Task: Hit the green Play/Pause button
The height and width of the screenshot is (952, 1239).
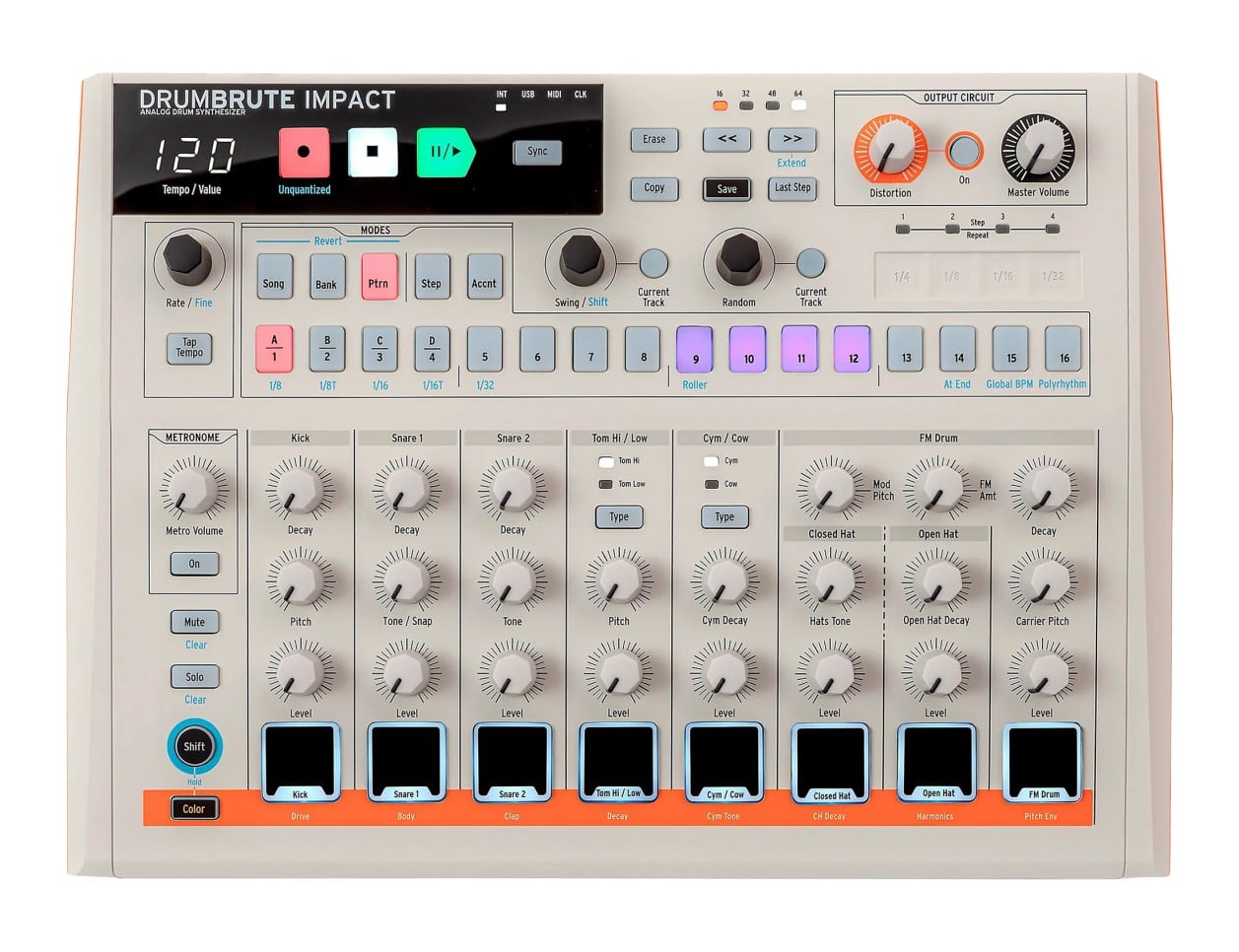Action: pyautogui.click(x=445, y=152)
